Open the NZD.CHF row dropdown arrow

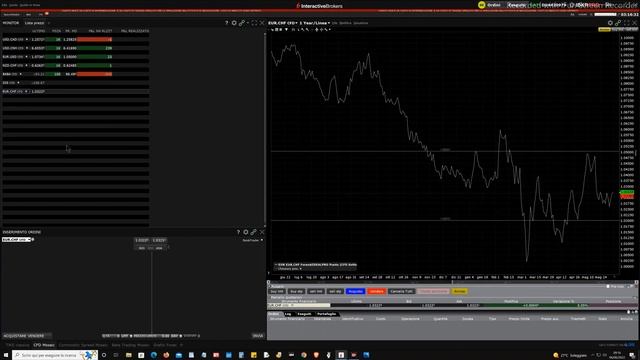click(x=27, y=65)
